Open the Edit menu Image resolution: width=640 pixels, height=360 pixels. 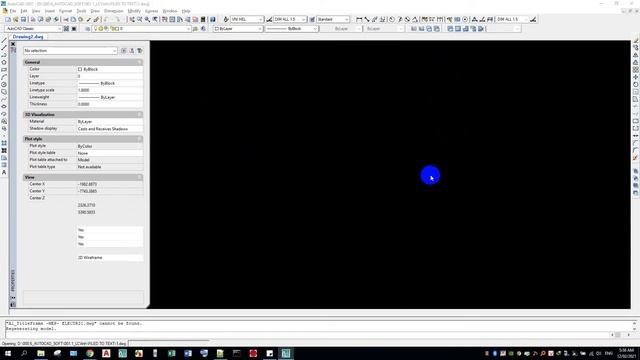pos(24,11)
